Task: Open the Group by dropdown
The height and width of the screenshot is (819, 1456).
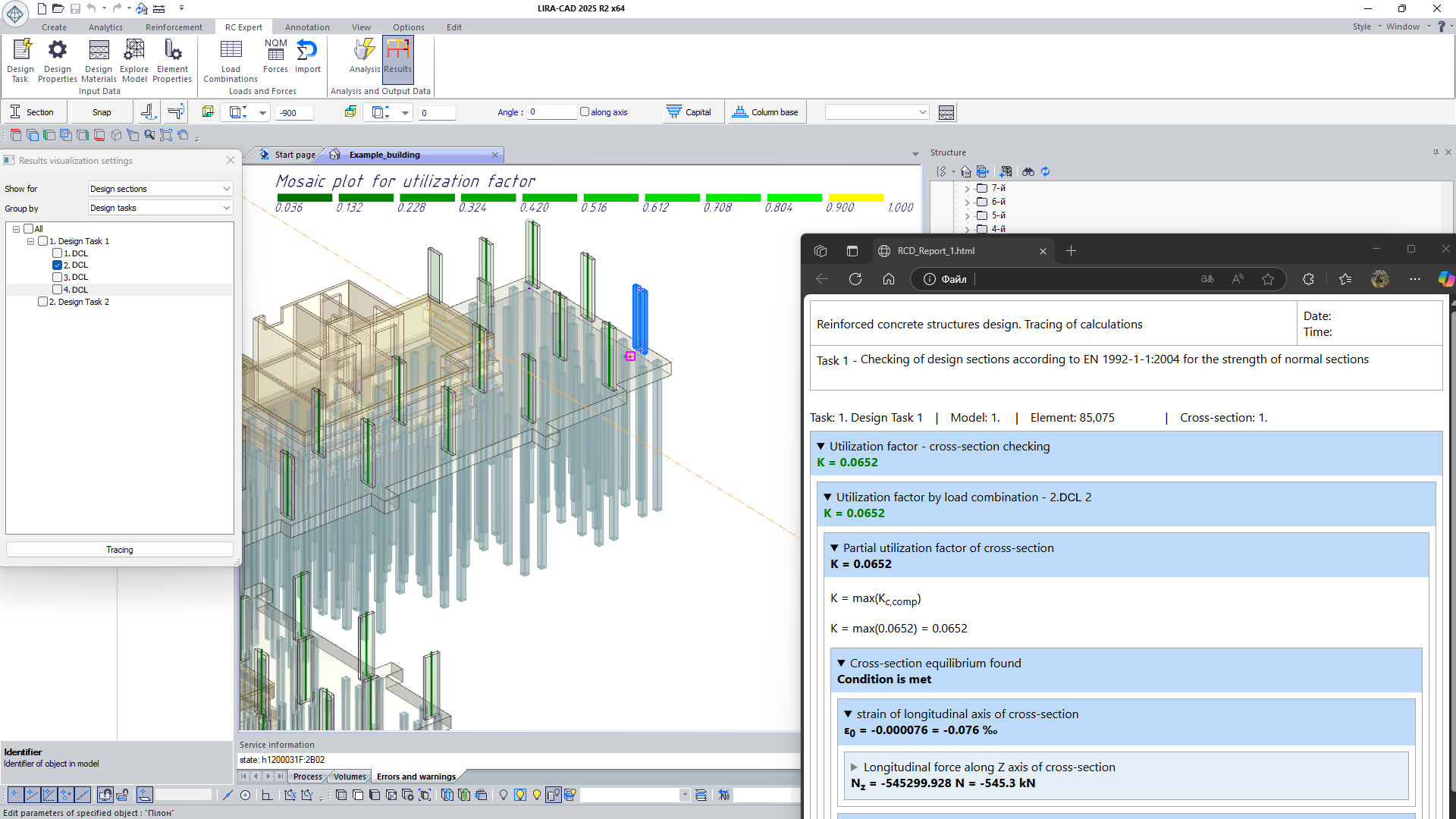Action: pos(160,208)
